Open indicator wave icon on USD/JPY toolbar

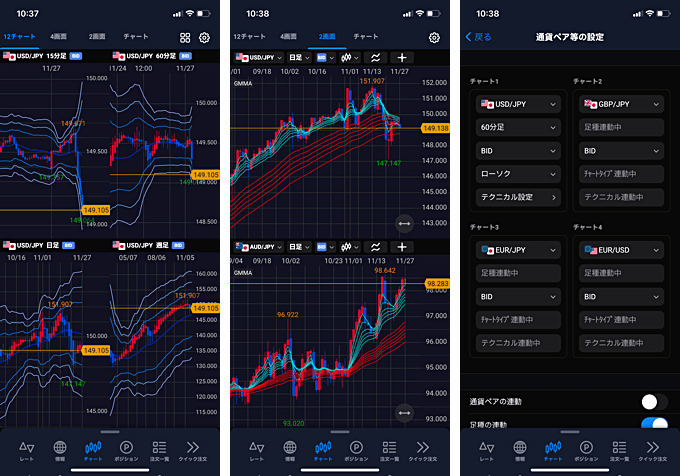[x=376, y=57]
